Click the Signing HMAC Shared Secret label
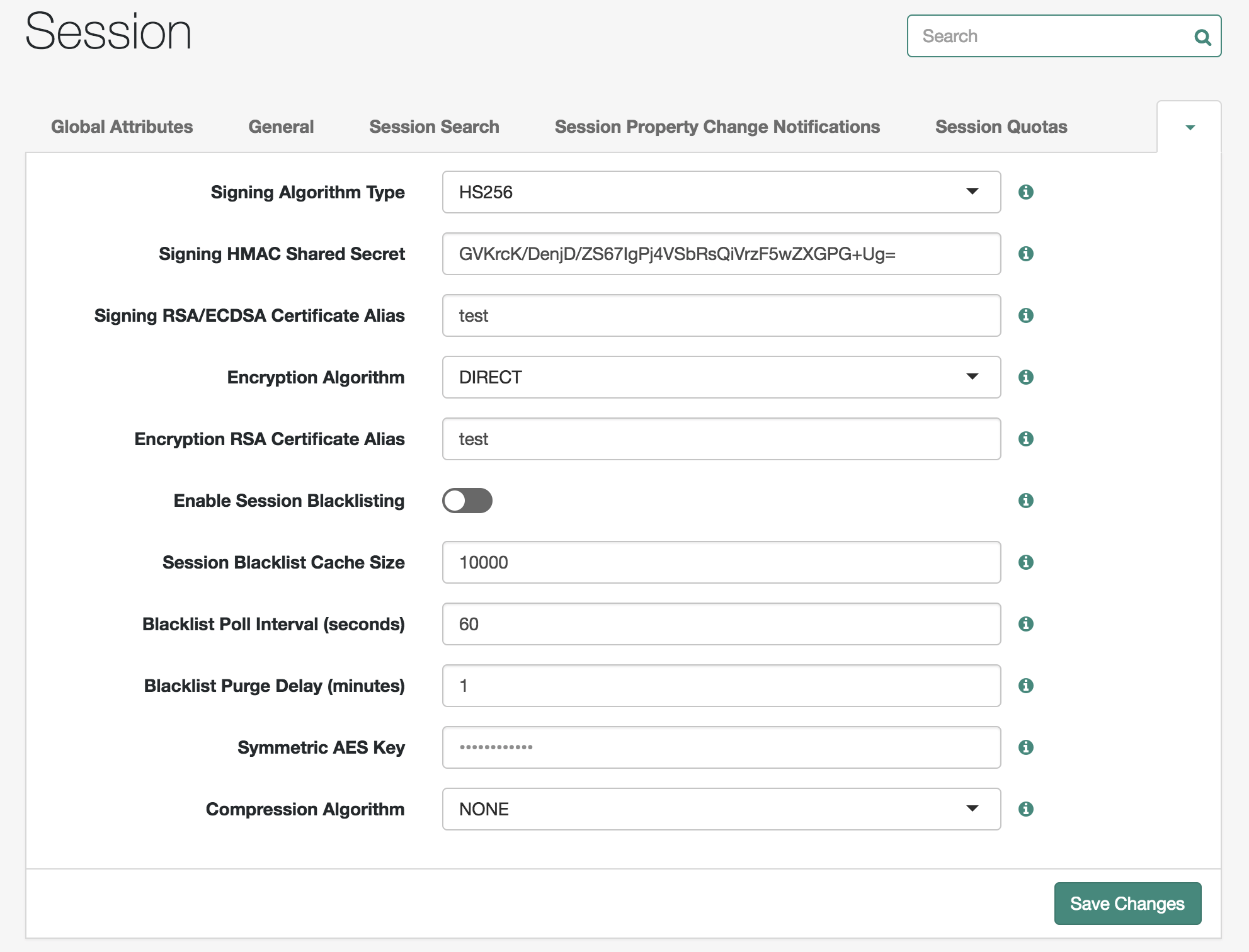The image size is (1249, 952). (282, 254)
